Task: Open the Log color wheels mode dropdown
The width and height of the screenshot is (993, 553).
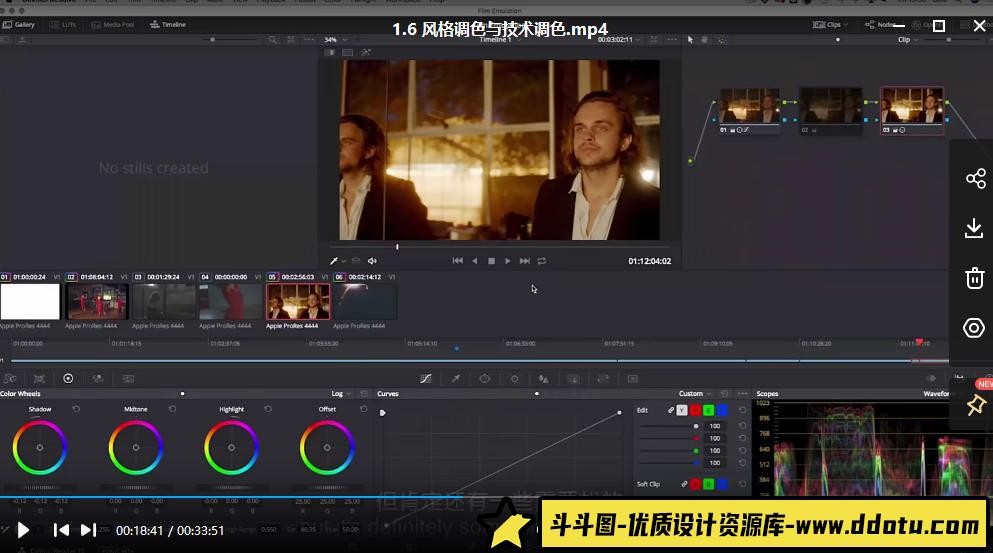Action: click(341, 393)
